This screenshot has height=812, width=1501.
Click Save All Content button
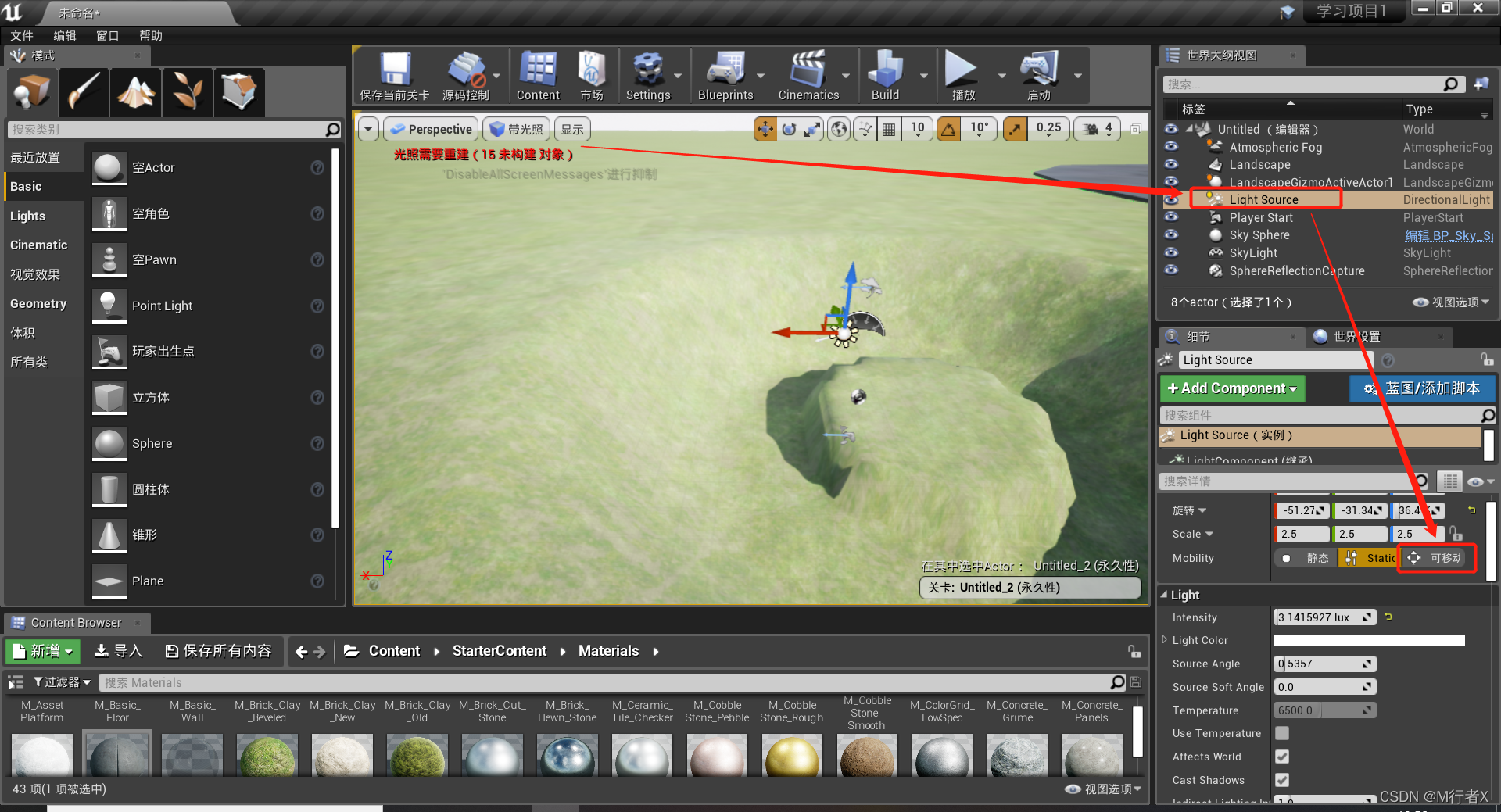(x=219, y=651)
